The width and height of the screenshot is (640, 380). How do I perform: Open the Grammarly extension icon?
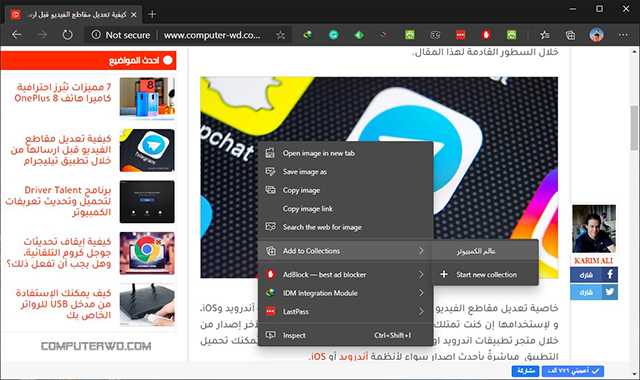[x=333, y=35]
